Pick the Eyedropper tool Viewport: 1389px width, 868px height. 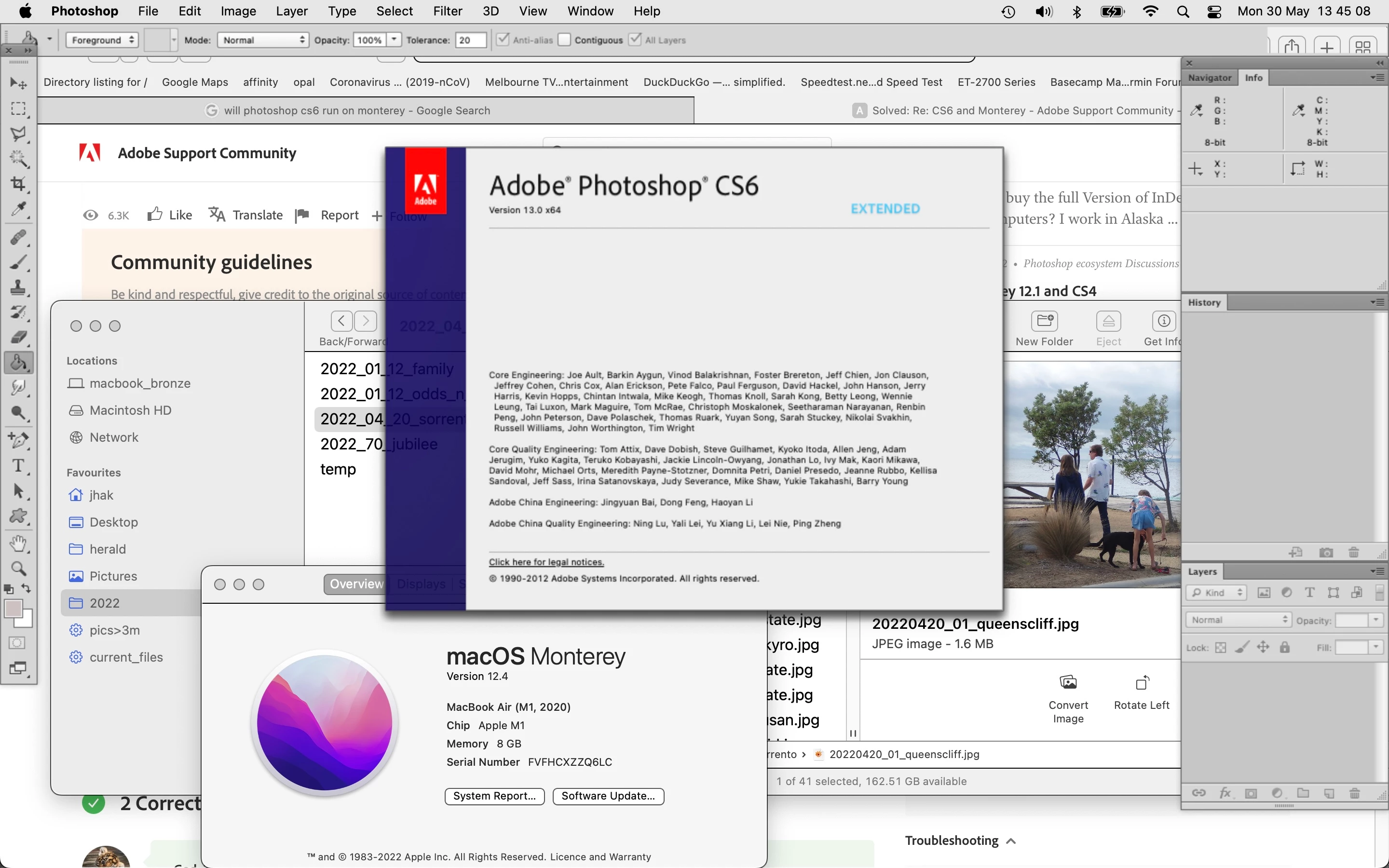point(18,210)
